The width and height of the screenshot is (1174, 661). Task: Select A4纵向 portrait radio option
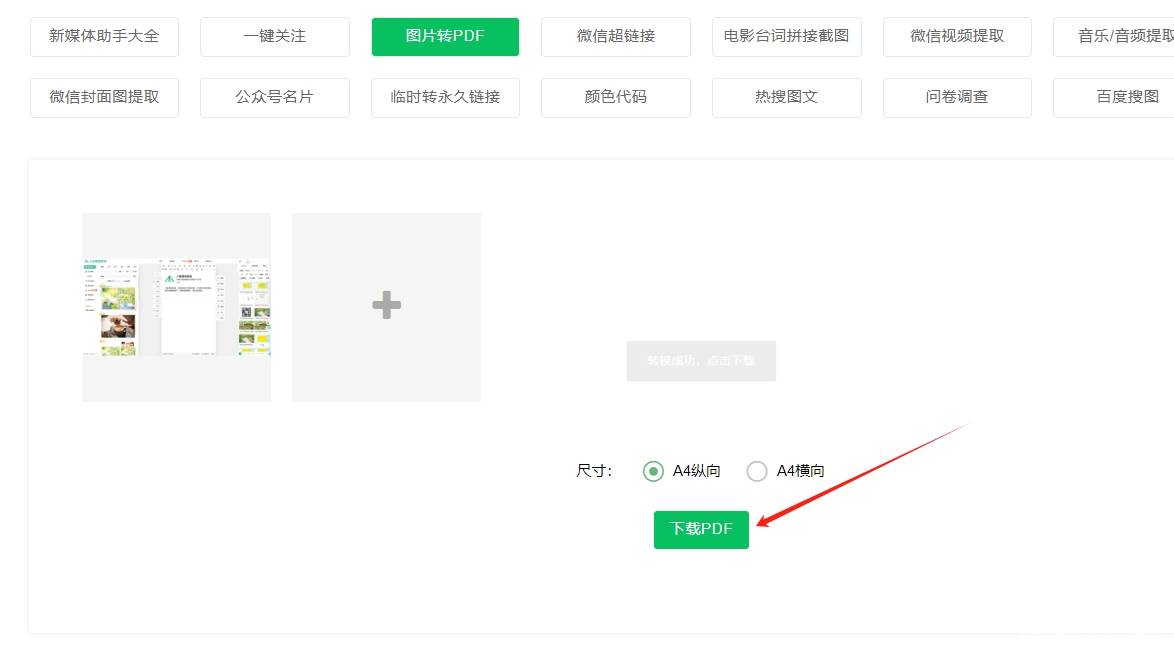pos(654,471)
